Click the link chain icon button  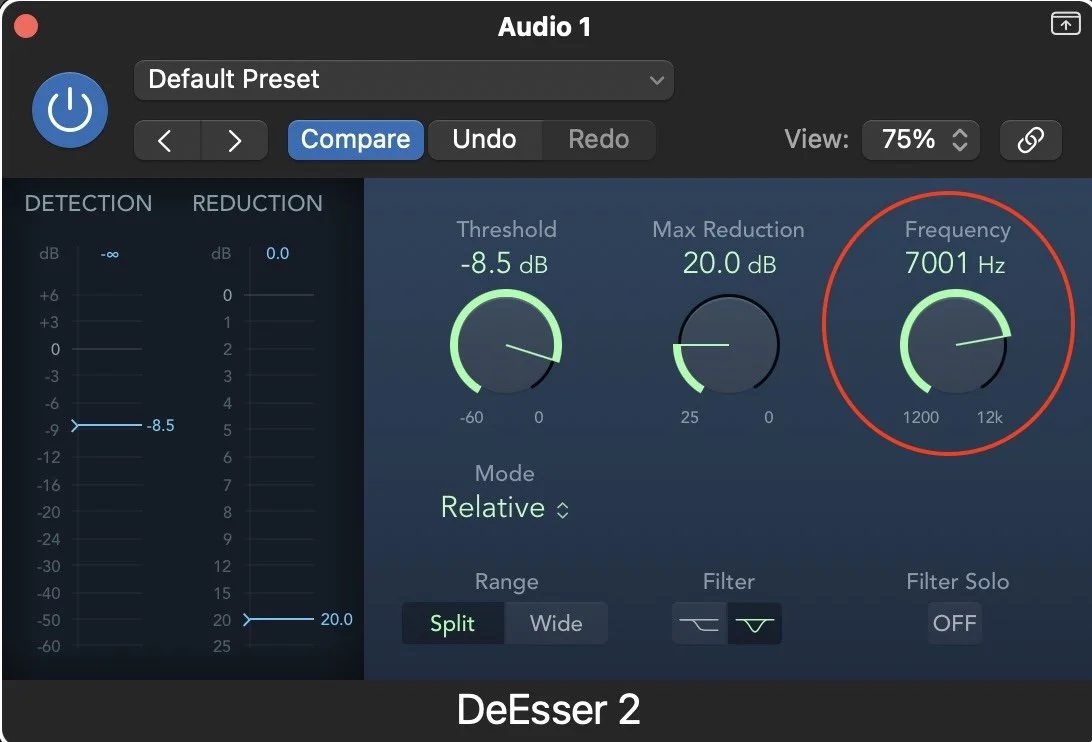[x=1031, y=140]
